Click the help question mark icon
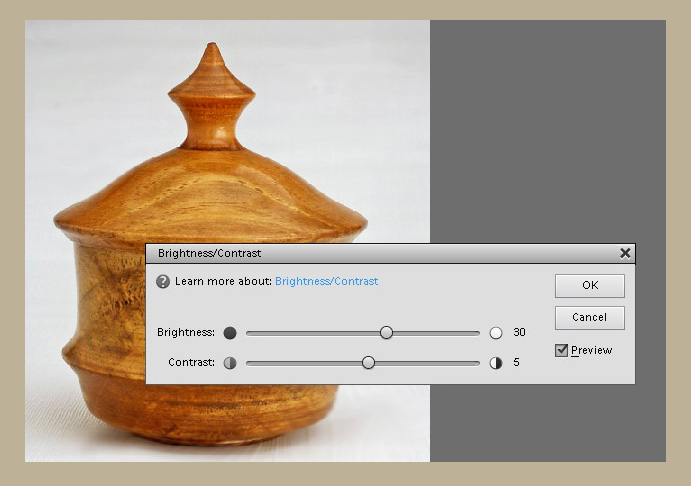The height and width of the screenshot is (486, 691). [x=163, y=282]
